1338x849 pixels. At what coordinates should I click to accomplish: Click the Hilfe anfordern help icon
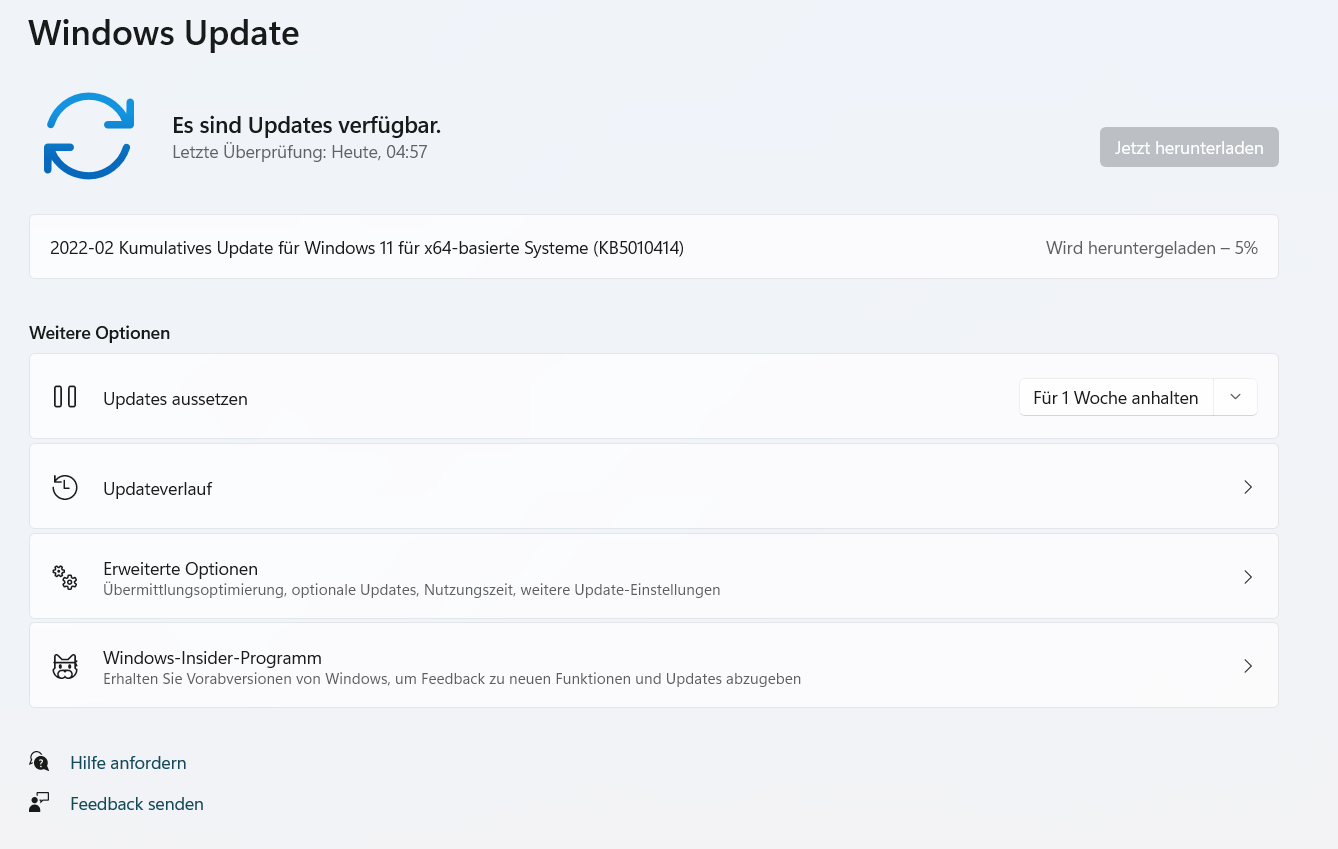pos(39,762)
